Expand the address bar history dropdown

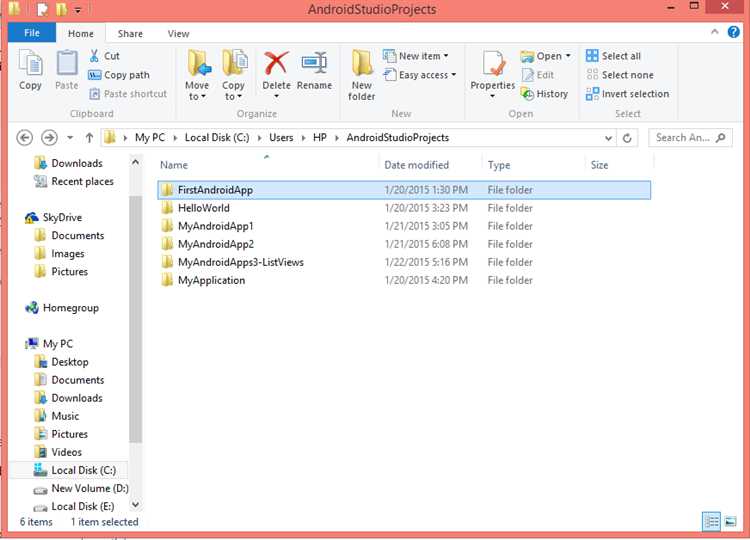608,138
